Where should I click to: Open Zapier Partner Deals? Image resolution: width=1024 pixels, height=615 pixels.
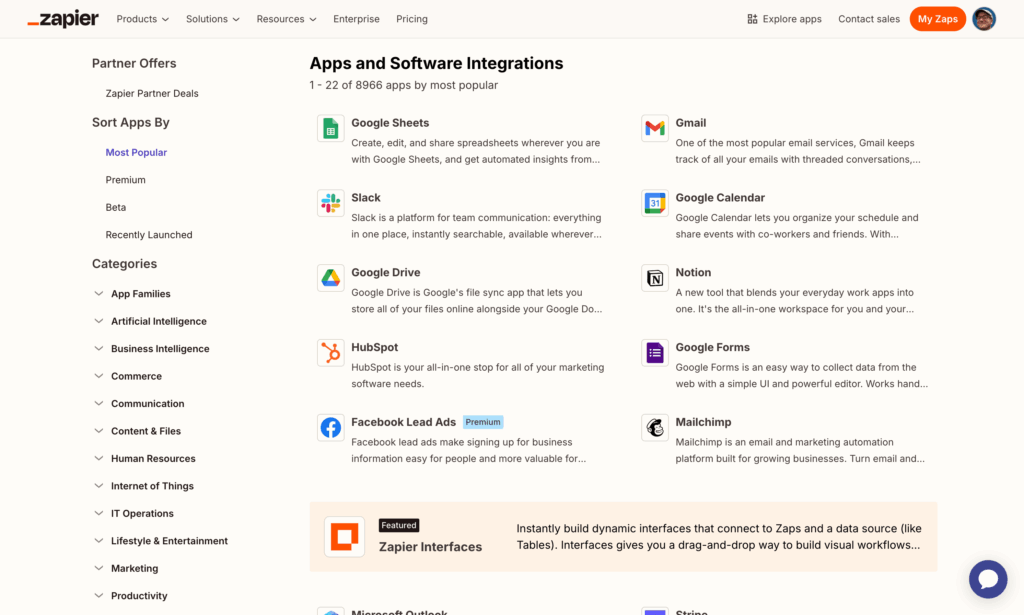pos(152,93)
